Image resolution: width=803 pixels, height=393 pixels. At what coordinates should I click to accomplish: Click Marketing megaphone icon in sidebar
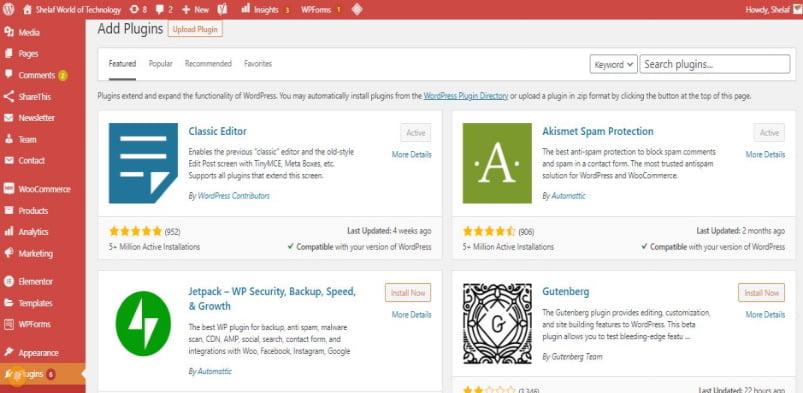click(9, 253)
